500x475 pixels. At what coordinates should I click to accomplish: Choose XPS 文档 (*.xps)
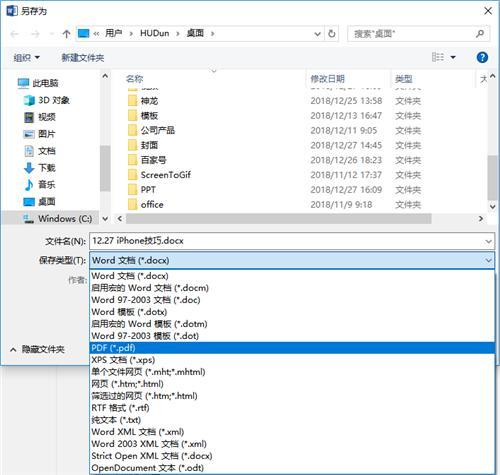pos(292,360)
